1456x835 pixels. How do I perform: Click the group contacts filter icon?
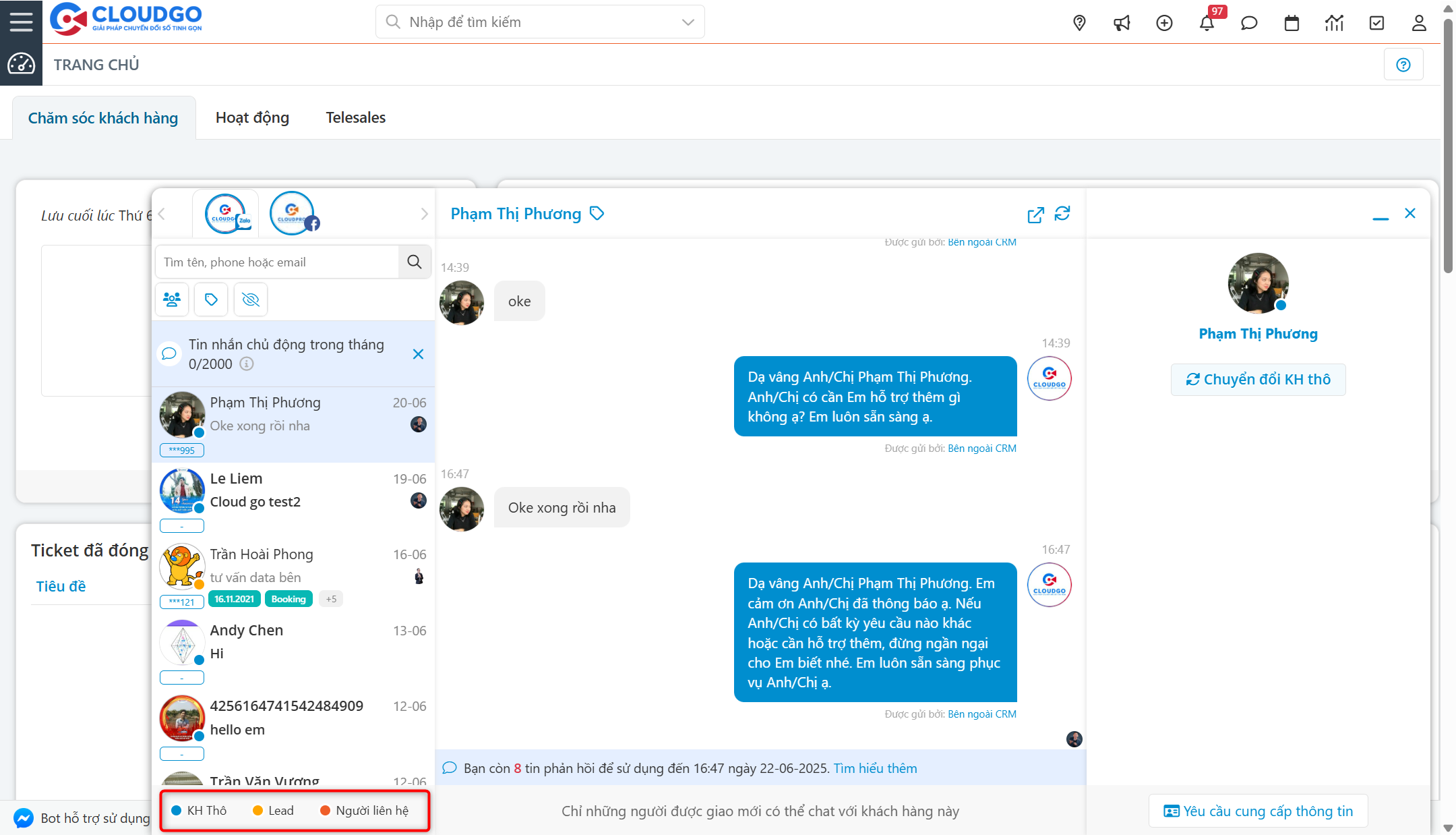[172, 299]
